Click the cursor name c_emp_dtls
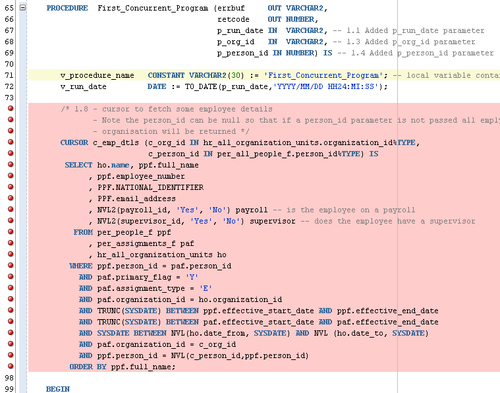The height and width of the screenshot is (393, 500). coord(116,143)
